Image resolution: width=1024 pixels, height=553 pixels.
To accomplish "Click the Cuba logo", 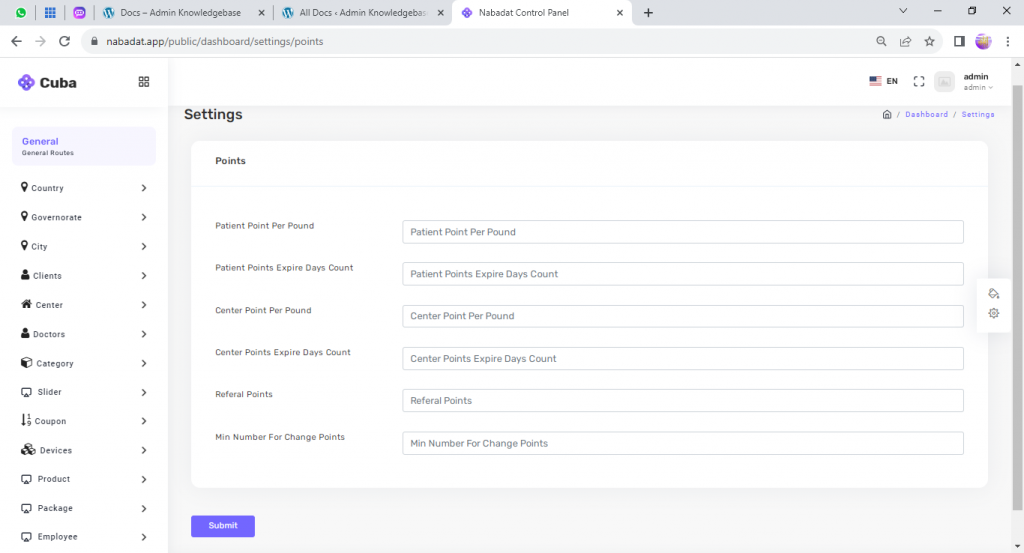I will pos(47,83).
